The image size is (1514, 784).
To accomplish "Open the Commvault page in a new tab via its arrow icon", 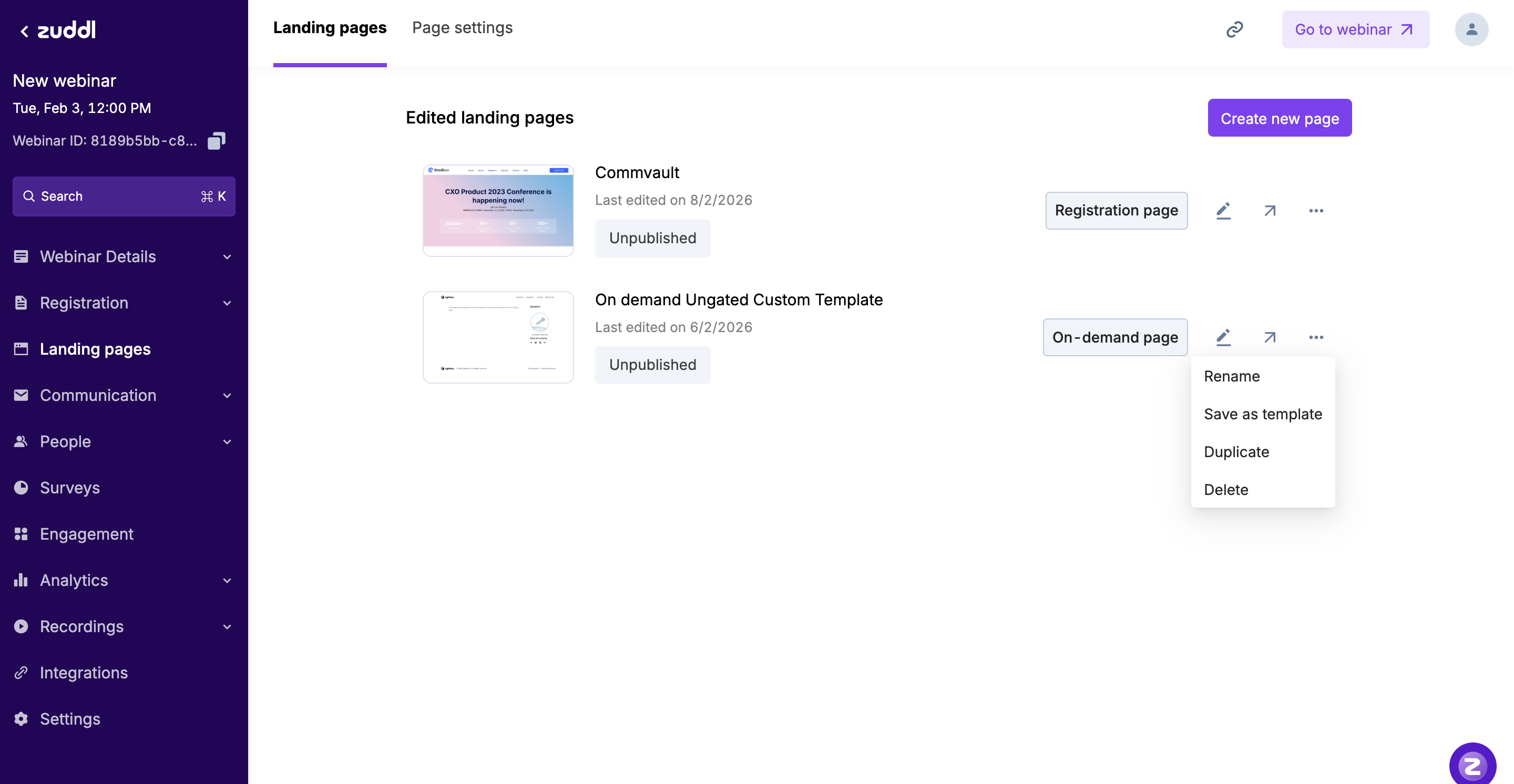I will pyautogui.click(x=1270, y=210).
